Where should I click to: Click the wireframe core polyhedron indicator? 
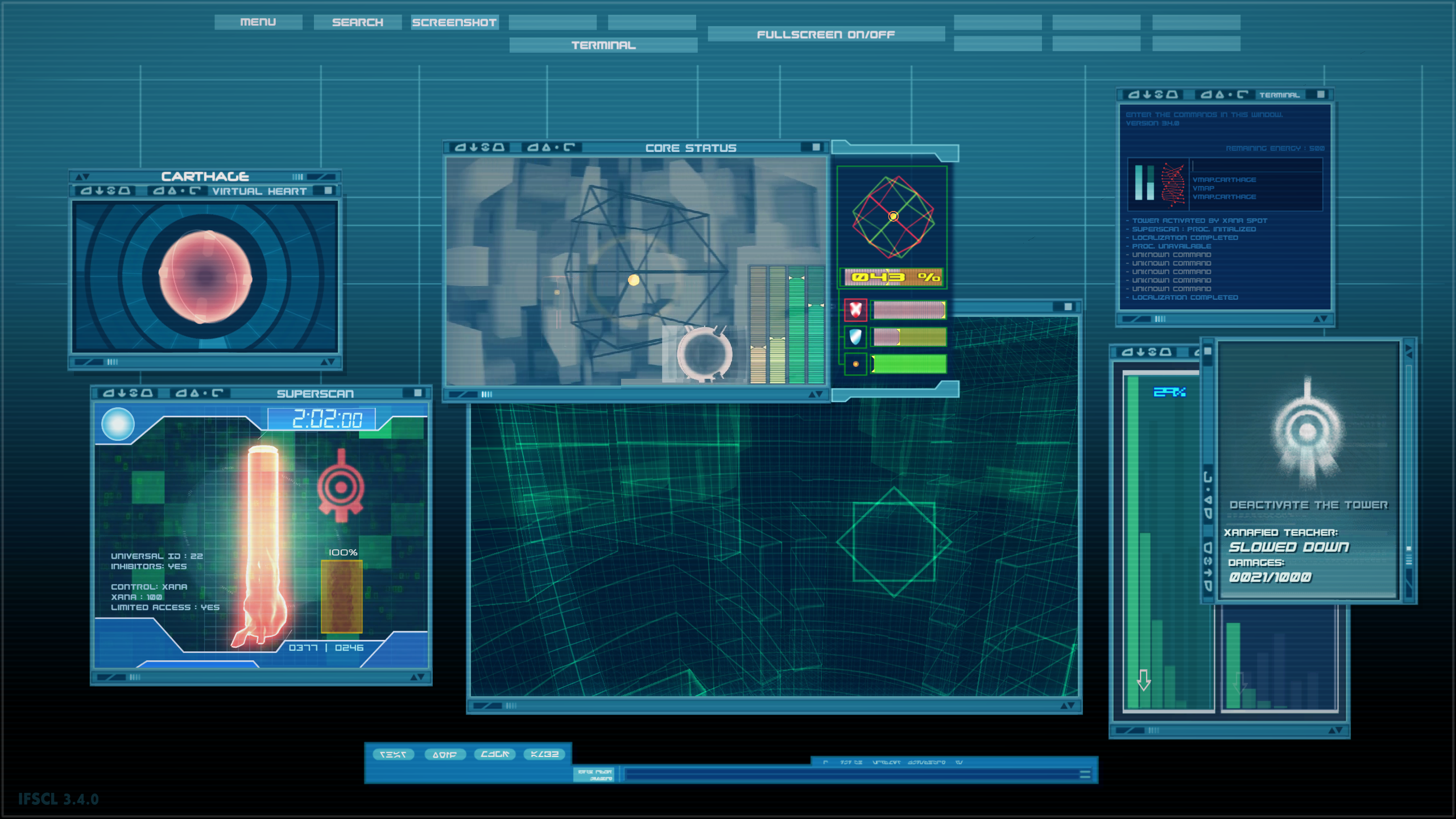893,217
